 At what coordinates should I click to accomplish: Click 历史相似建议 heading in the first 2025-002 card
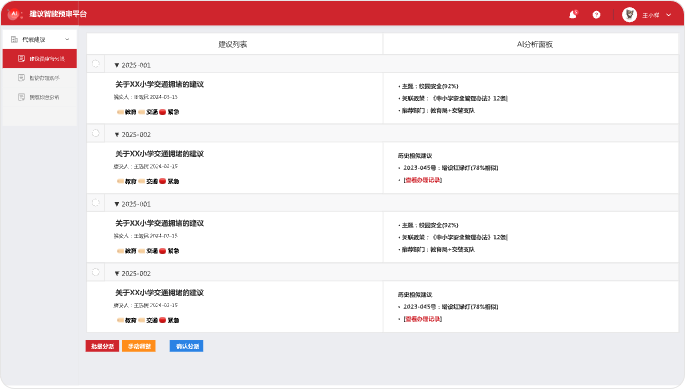click(x=415, y=156)
